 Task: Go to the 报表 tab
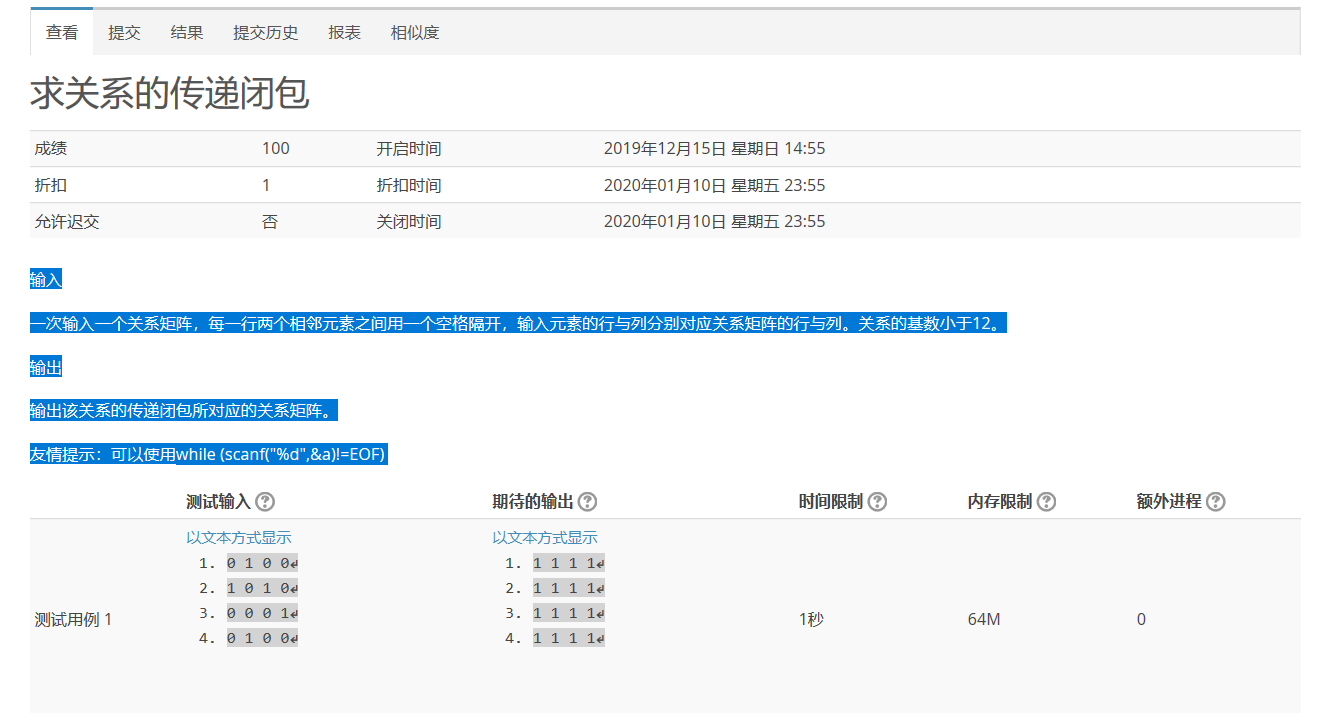click(x=345, y=32)
